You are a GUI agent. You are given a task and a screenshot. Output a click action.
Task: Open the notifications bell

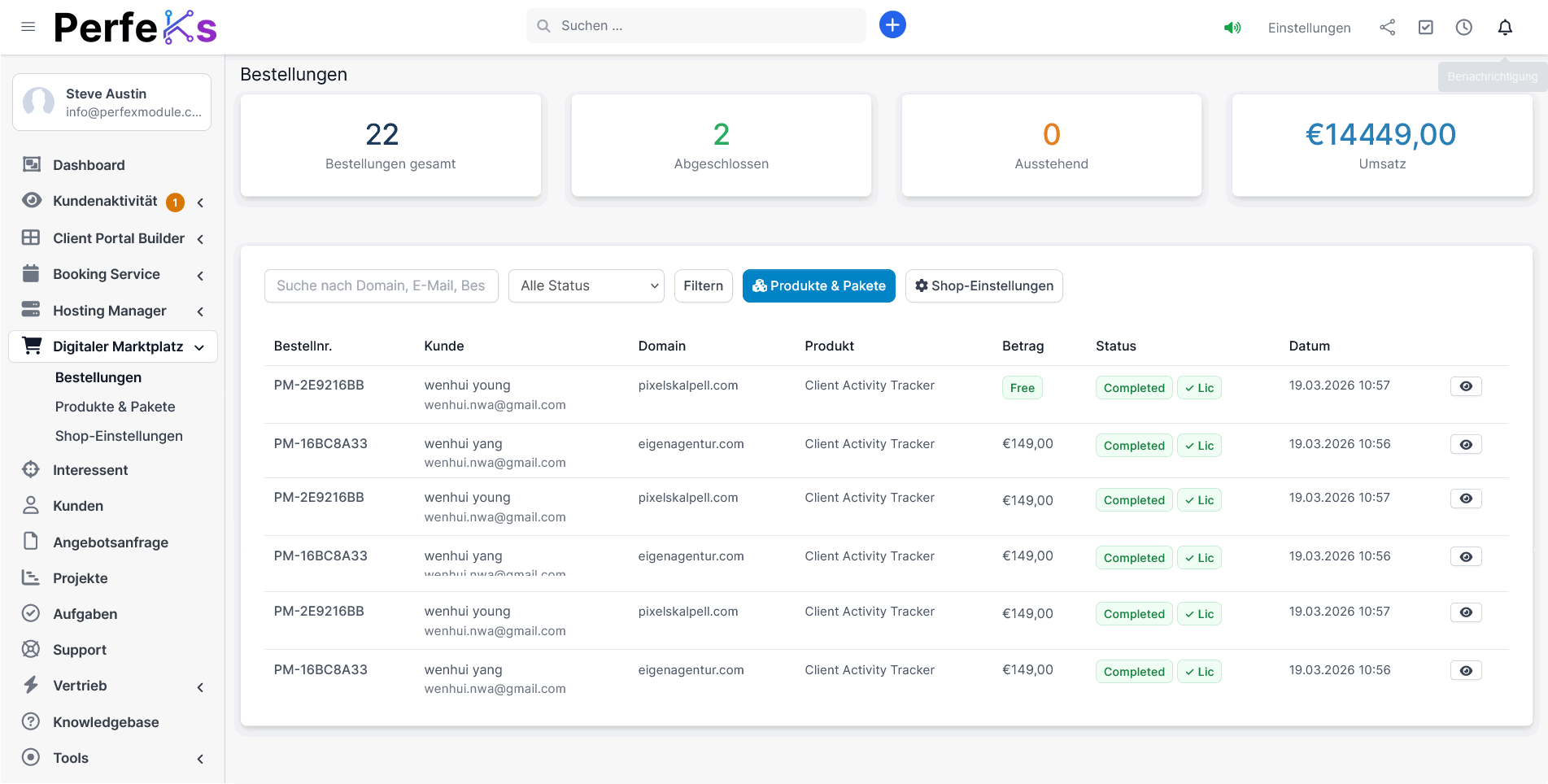[x=1505, y=28]
